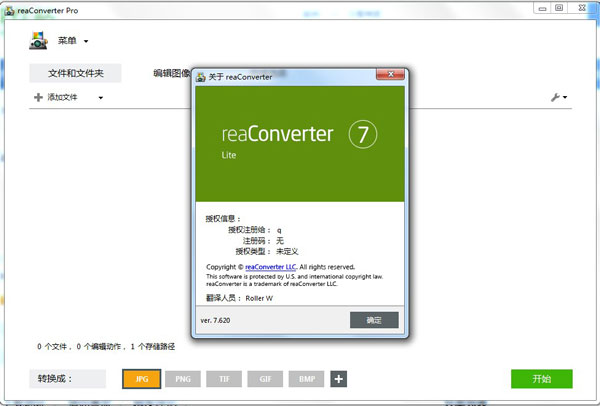Click the 授权类型 未定义 text
Screen dimensions: 600x406
click(267, 251)
